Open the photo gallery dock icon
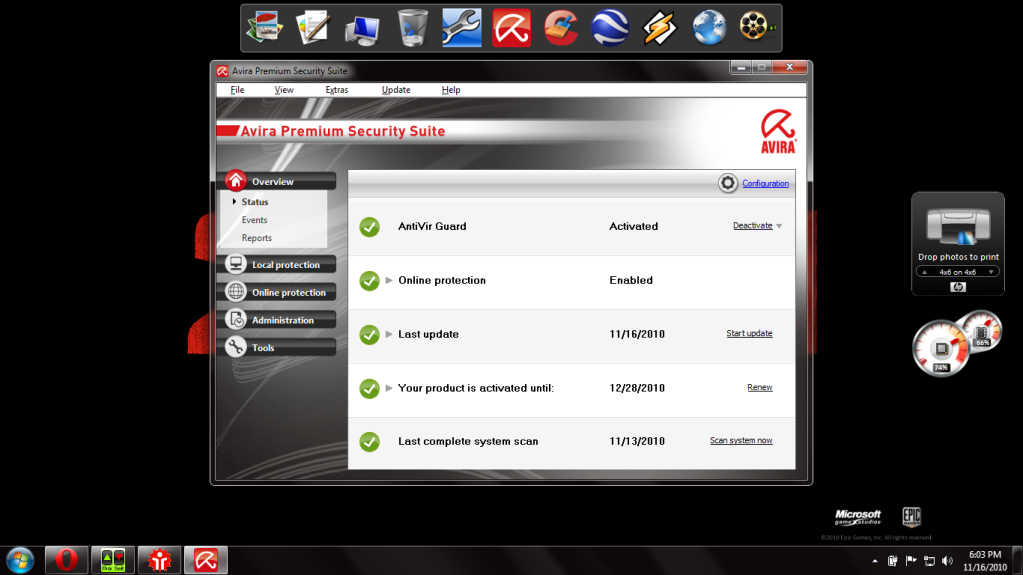1023x575 pixels. pos(265,27)
